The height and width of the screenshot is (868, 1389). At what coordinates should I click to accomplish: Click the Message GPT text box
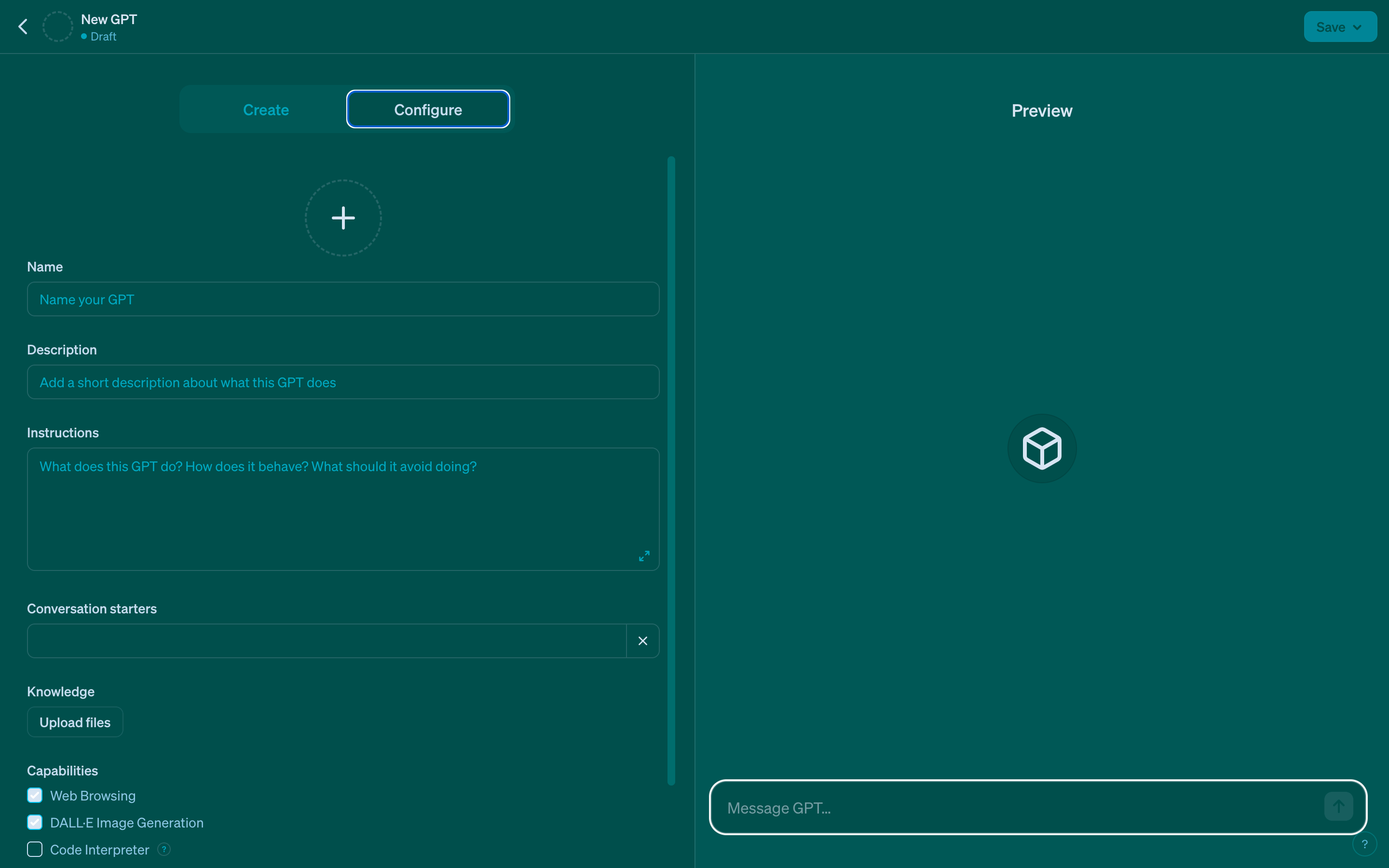(x=1016, y=808)
